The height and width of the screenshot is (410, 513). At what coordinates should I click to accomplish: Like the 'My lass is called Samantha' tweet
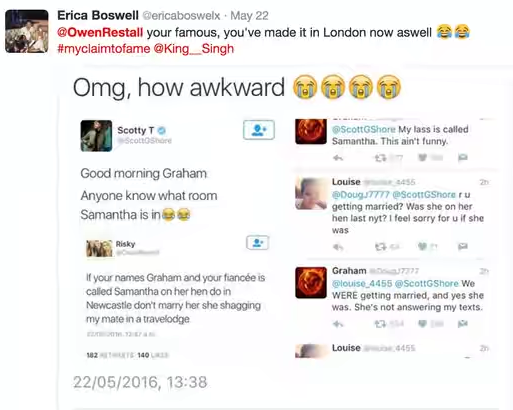(x=422, y=157)
